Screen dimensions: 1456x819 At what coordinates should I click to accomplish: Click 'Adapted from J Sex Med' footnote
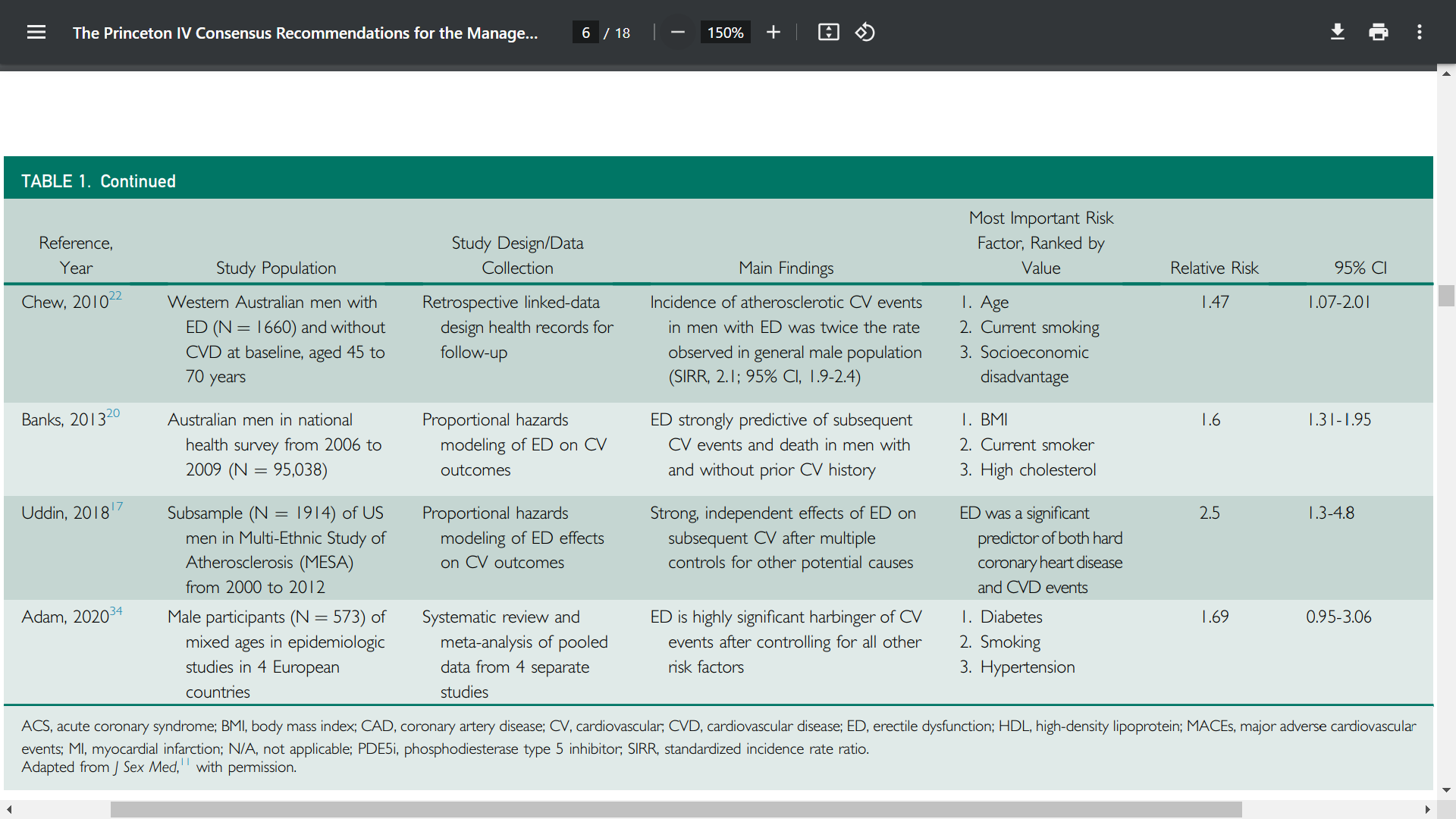pos(100,767)
